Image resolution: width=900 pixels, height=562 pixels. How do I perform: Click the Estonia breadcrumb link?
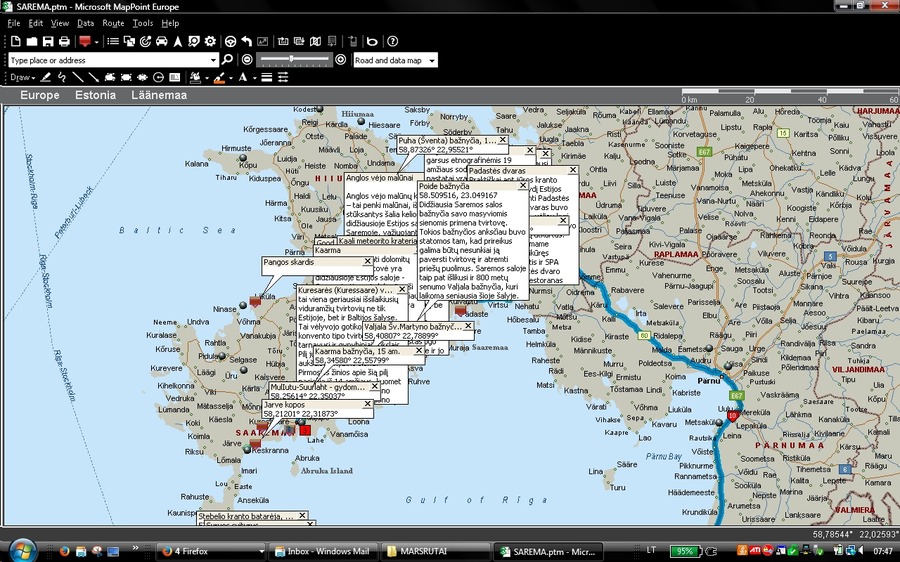click(x=95, y=95)
